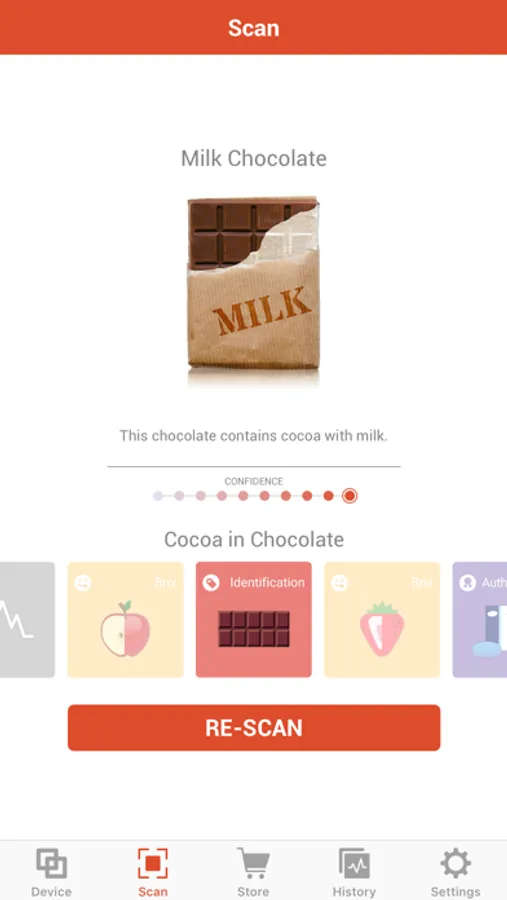Screen dimensions: 507x900
Task: Click the first faint confidence dot
Action: [158, 496]
